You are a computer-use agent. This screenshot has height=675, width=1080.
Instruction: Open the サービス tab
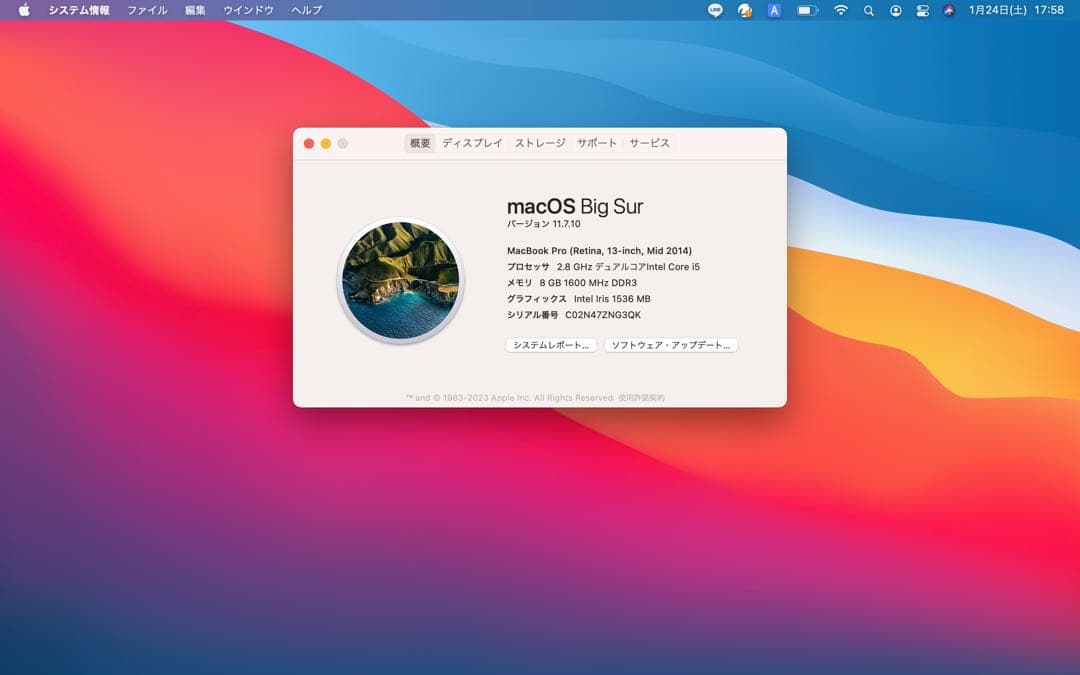tap(650, 143)
